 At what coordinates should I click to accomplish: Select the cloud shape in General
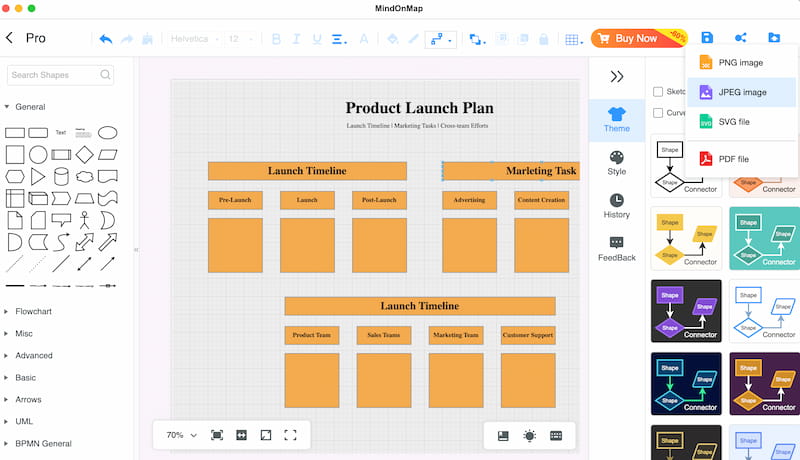point(84,176)
